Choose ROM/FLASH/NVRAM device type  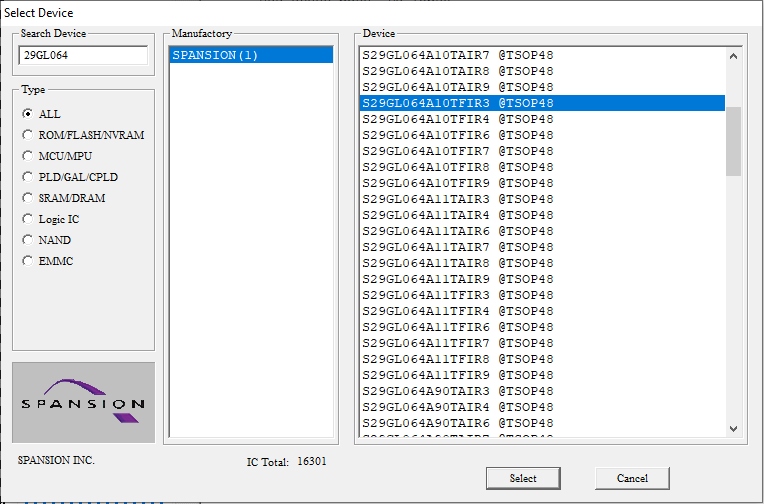[28, 135]
